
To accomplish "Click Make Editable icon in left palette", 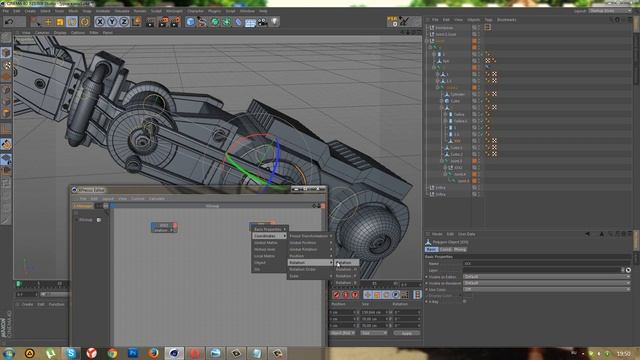I will (x=6, y=38).
